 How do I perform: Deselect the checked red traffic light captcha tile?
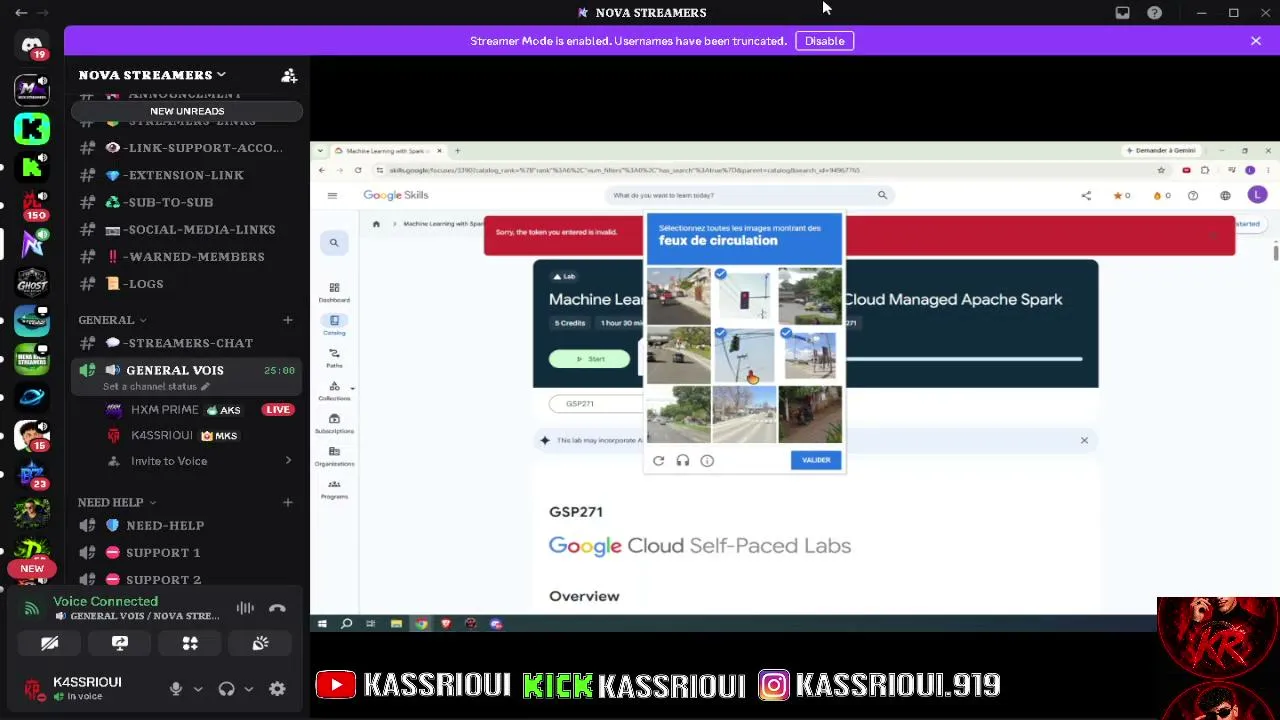click(744, 296)
